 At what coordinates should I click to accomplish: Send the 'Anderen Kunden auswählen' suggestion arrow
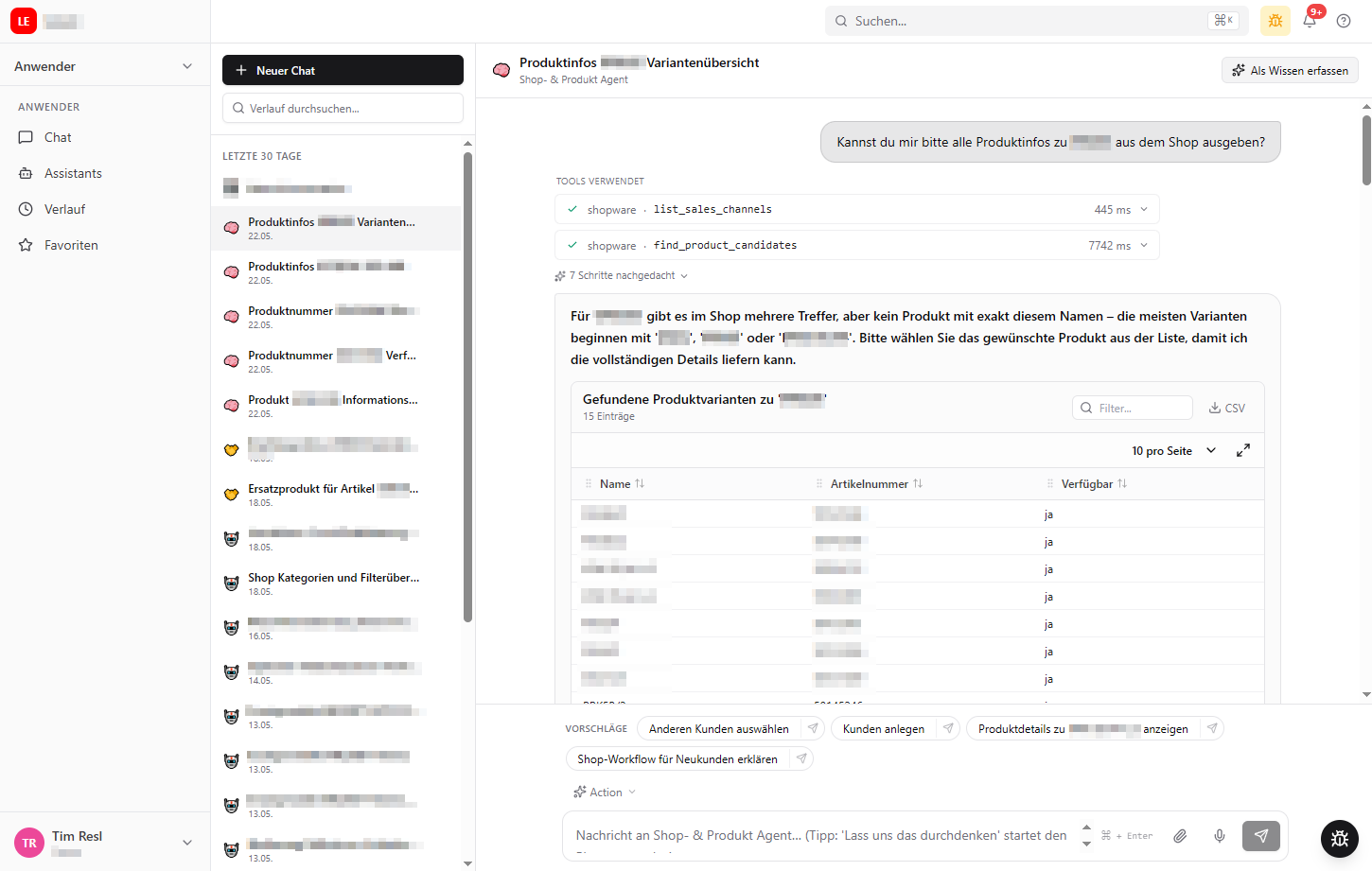812,728
